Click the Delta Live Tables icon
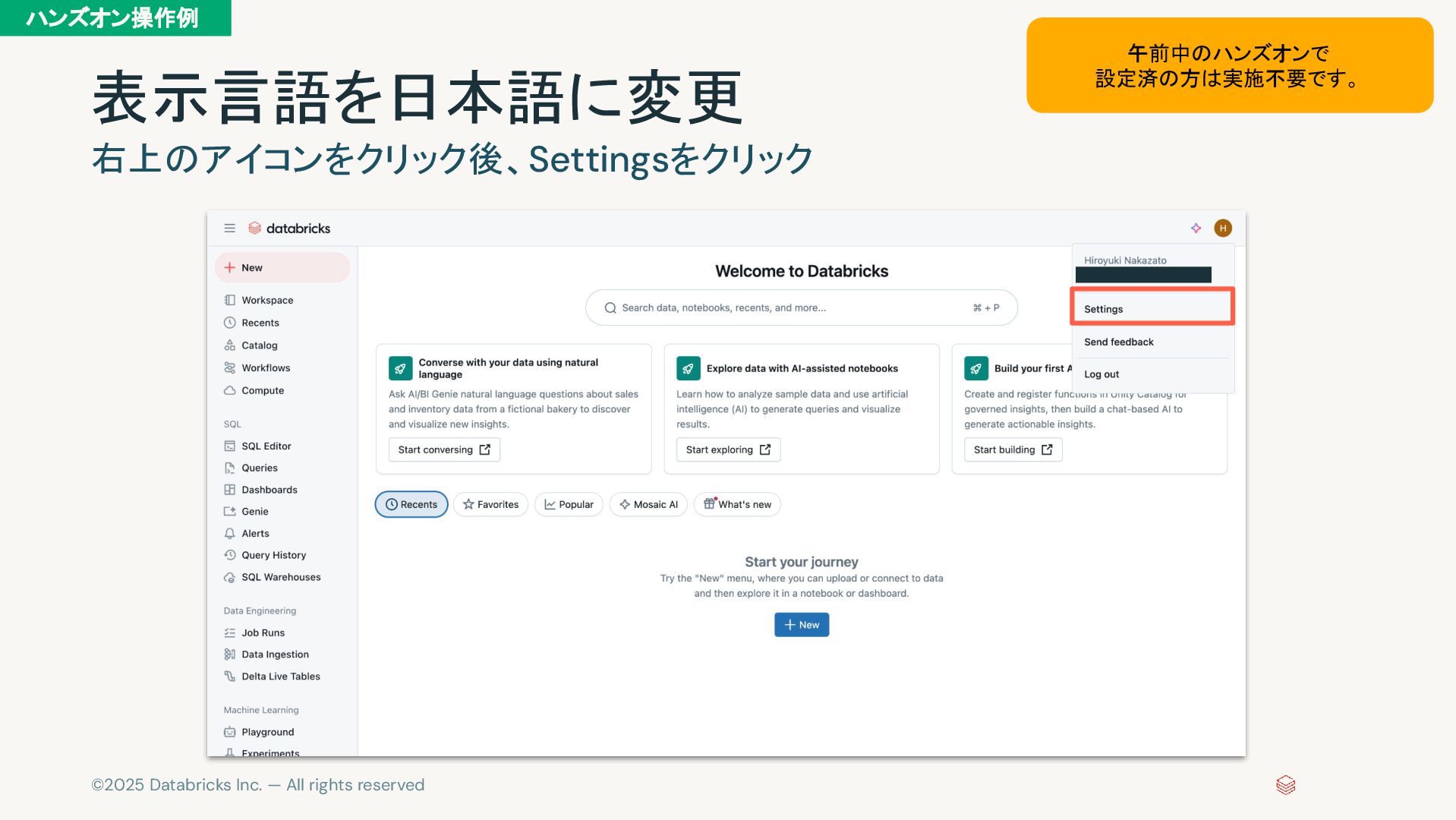 tap(229, 676)
